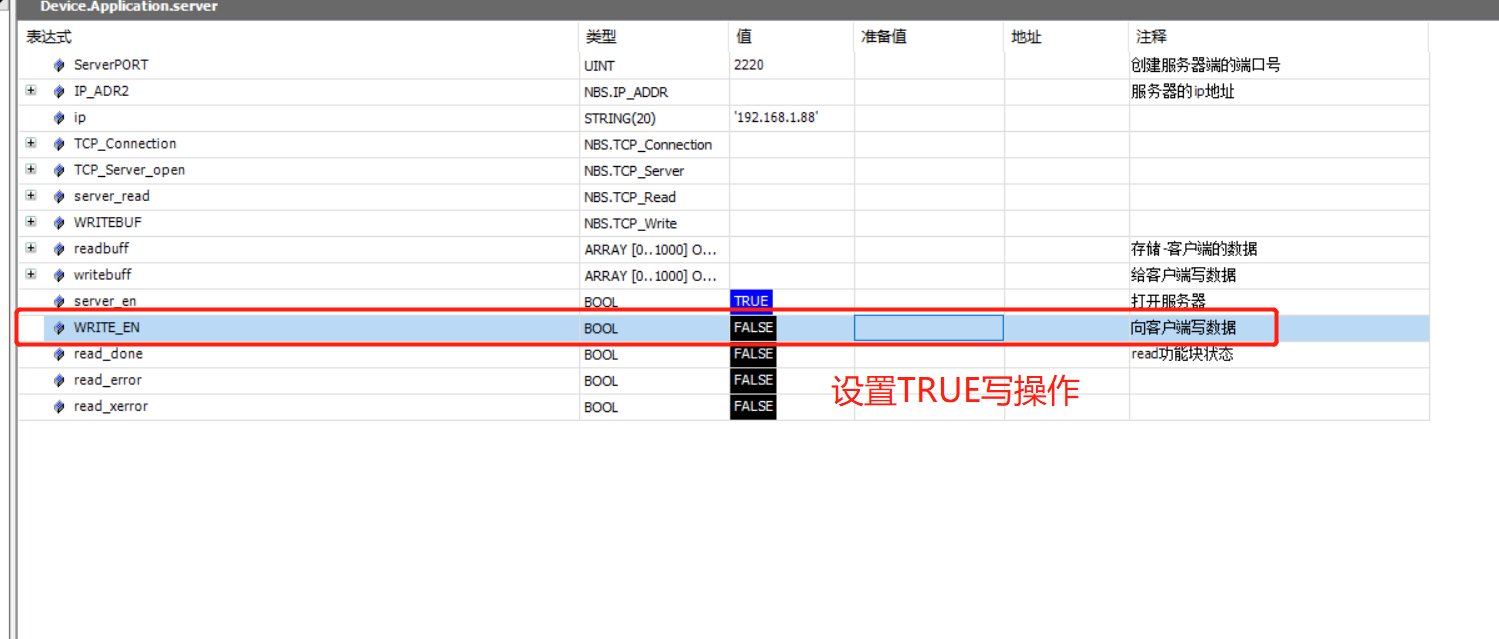Select the FALSE value of read_done
Viewport: 1499px width, 639px height.
[x=753, y=354]
